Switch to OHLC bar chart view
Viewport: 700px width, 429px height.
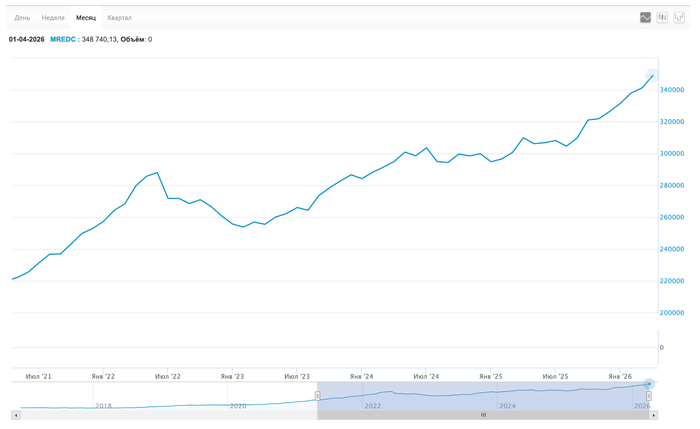point(678,17)
